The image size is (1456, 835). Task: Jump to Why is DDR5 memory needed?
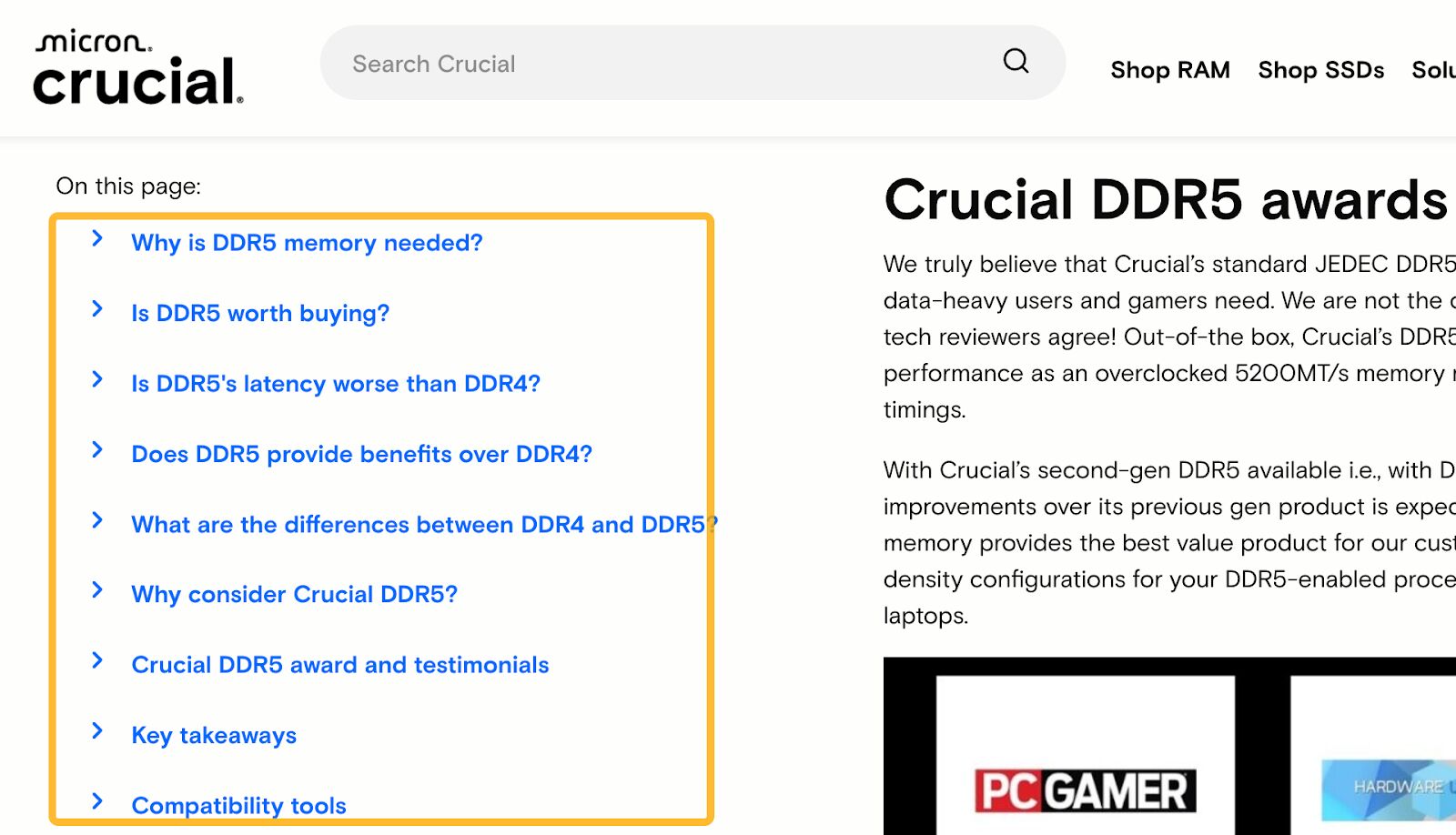point(307,243)
